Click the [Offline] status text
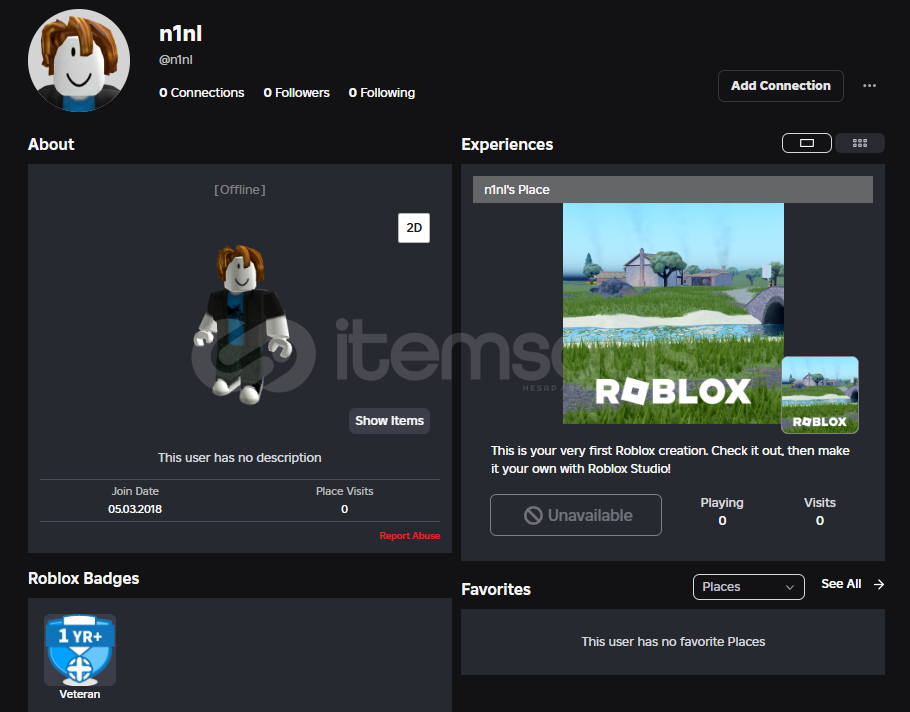 240,190
